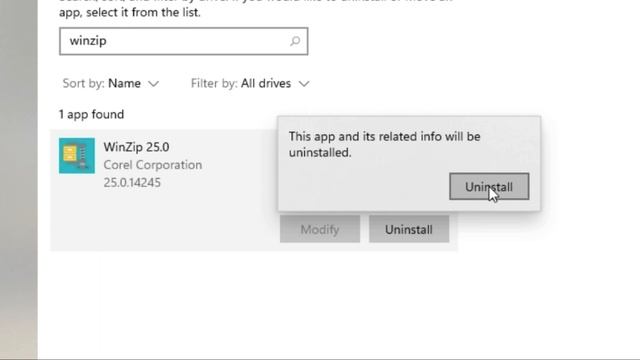Click the WinZip app icon
Viewport: 640px width, 360px height.
[77, 156]
